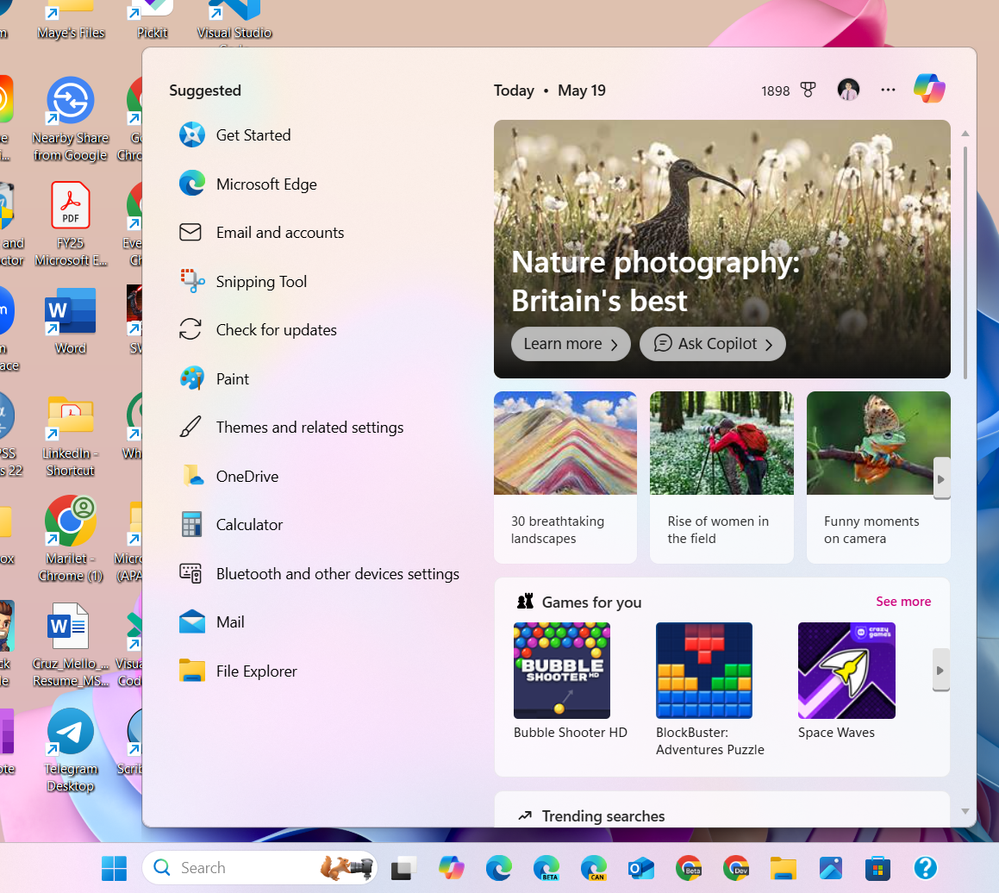This screenshot has height=893, width=999.
Task: Select Marilet Chrome desktop shortcut
Action: pos(70,539)
